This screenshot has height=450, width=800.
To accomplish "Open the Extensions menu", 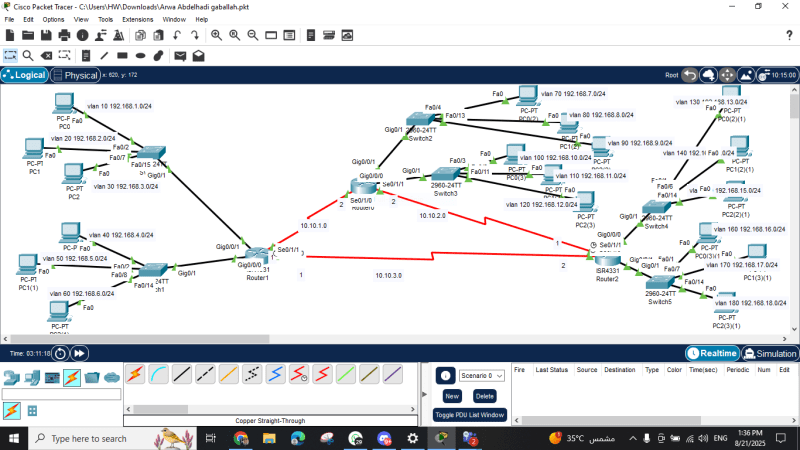I will [x=137, y=19].
